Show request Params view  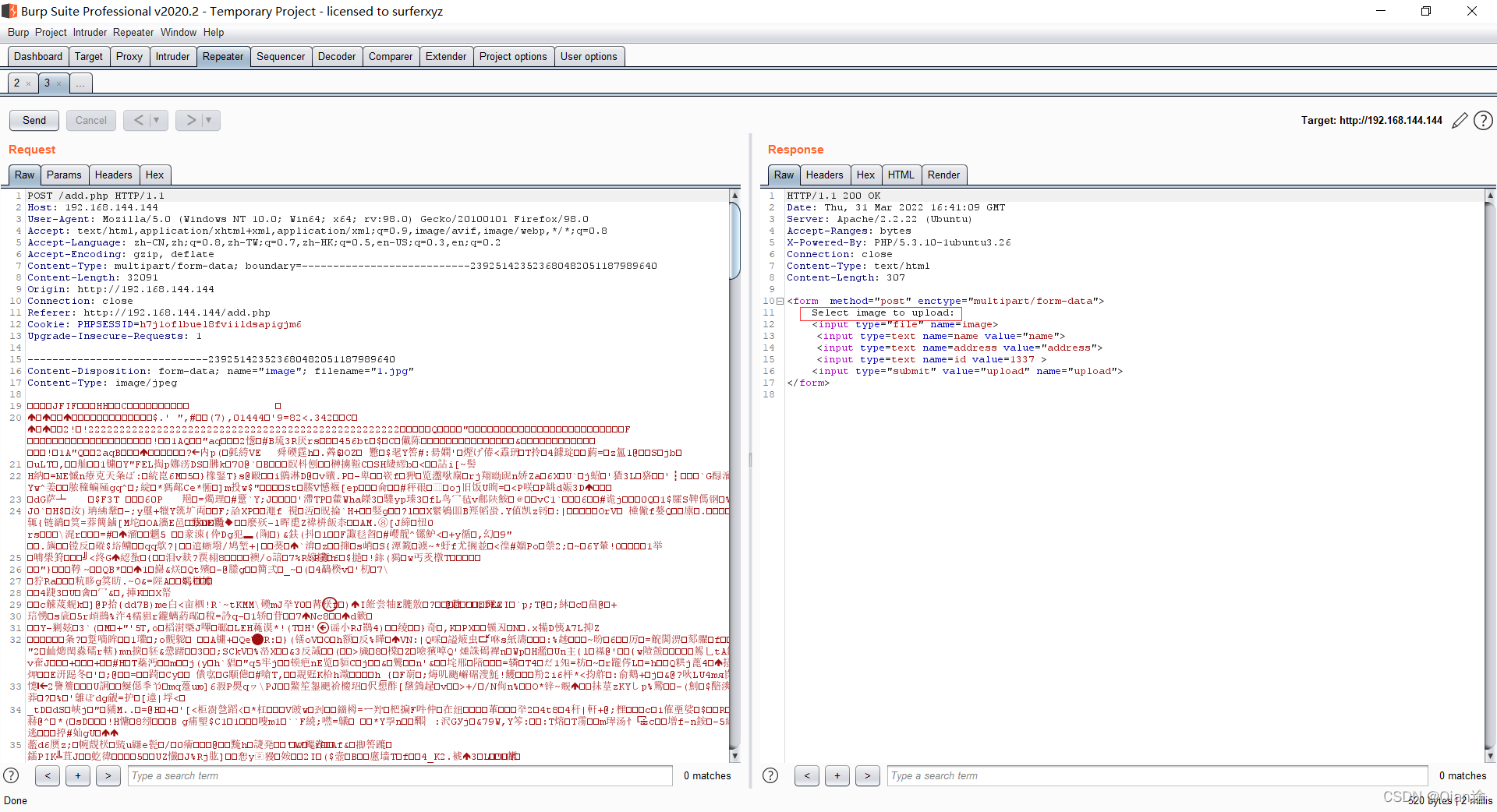click(64, 175)
